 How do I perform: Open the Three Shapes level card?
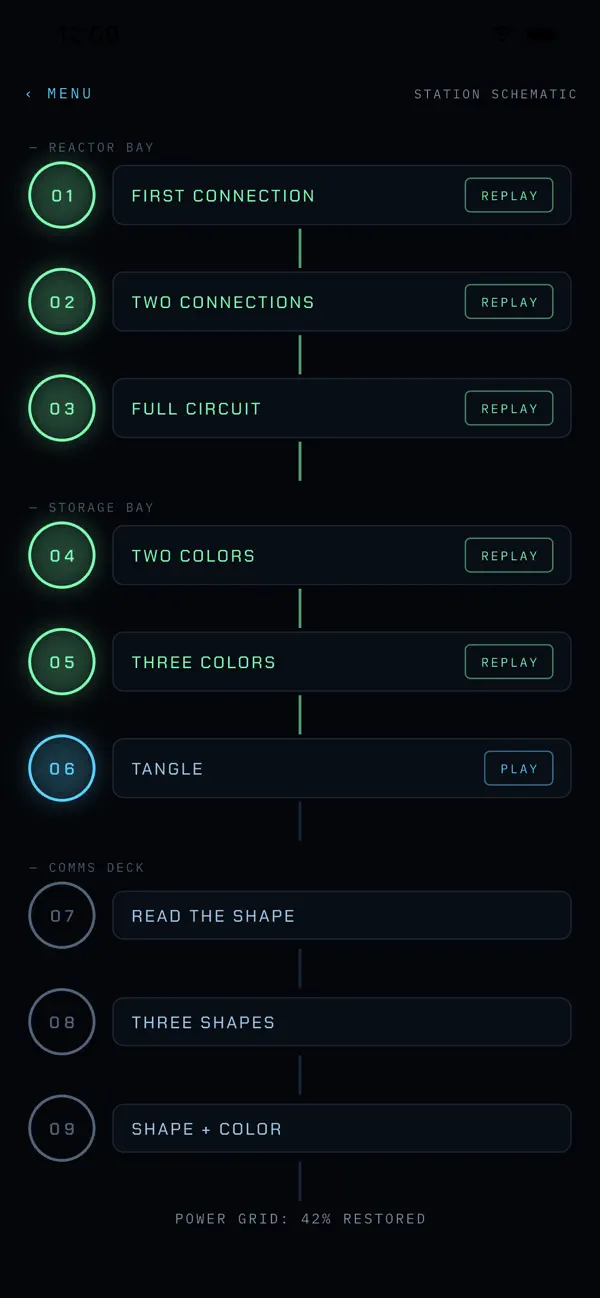342,1022
